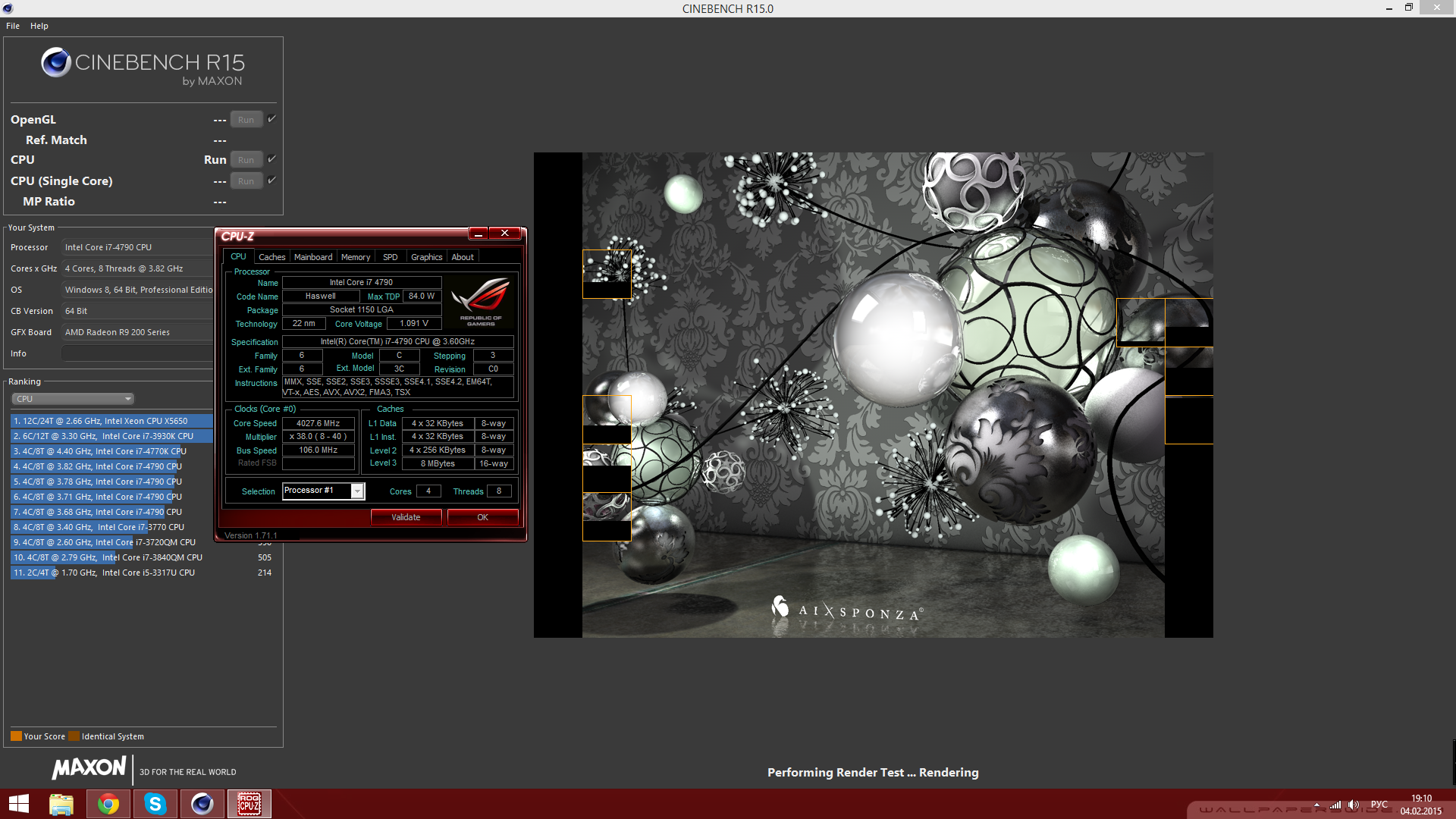The height and width of the screenshot is (819, 1456).
Task: Click the Multiplier value x 38.0
Action: (318, 436)
